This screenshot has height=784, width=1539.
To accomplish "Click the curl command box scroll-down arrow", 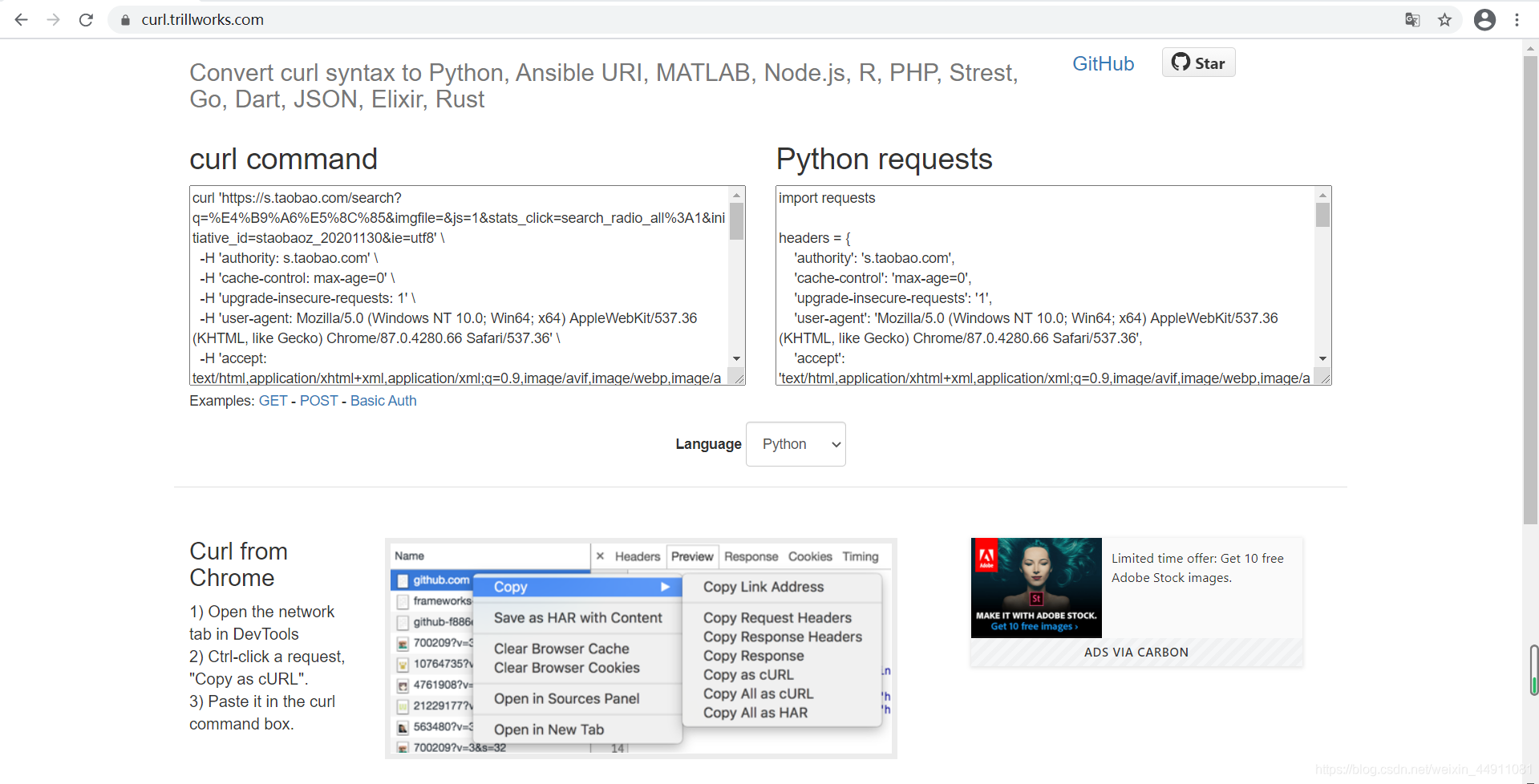I will pos(736,359).
